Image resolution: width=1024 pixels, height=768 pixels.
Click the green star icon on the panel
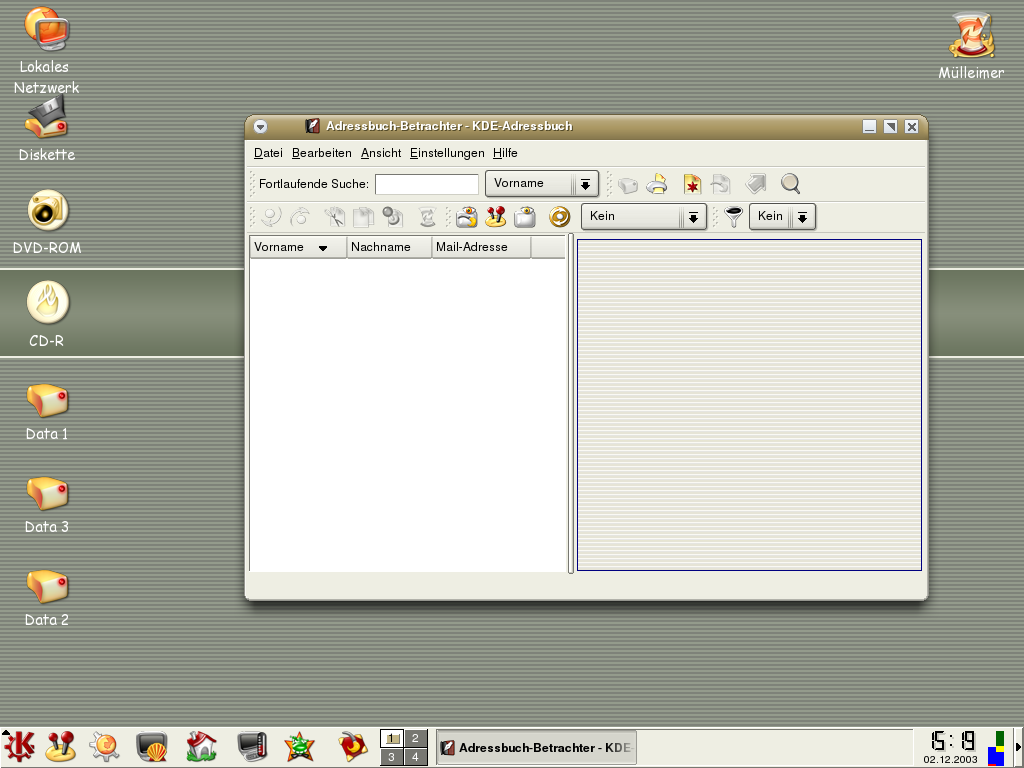click(300, 746)
